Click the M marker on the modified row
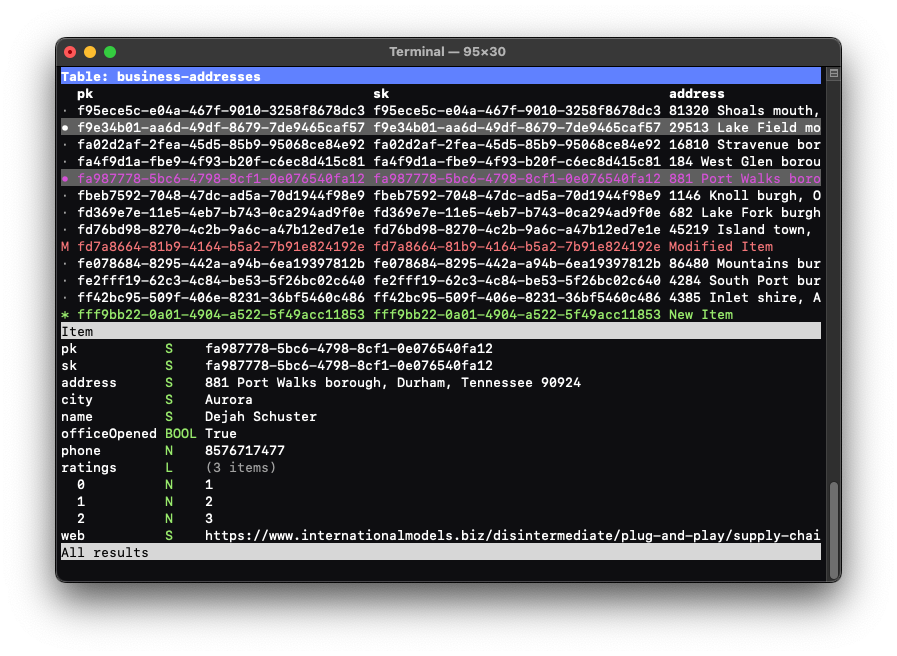This screenshot has width=897, height=656. (x=65, y=247)
